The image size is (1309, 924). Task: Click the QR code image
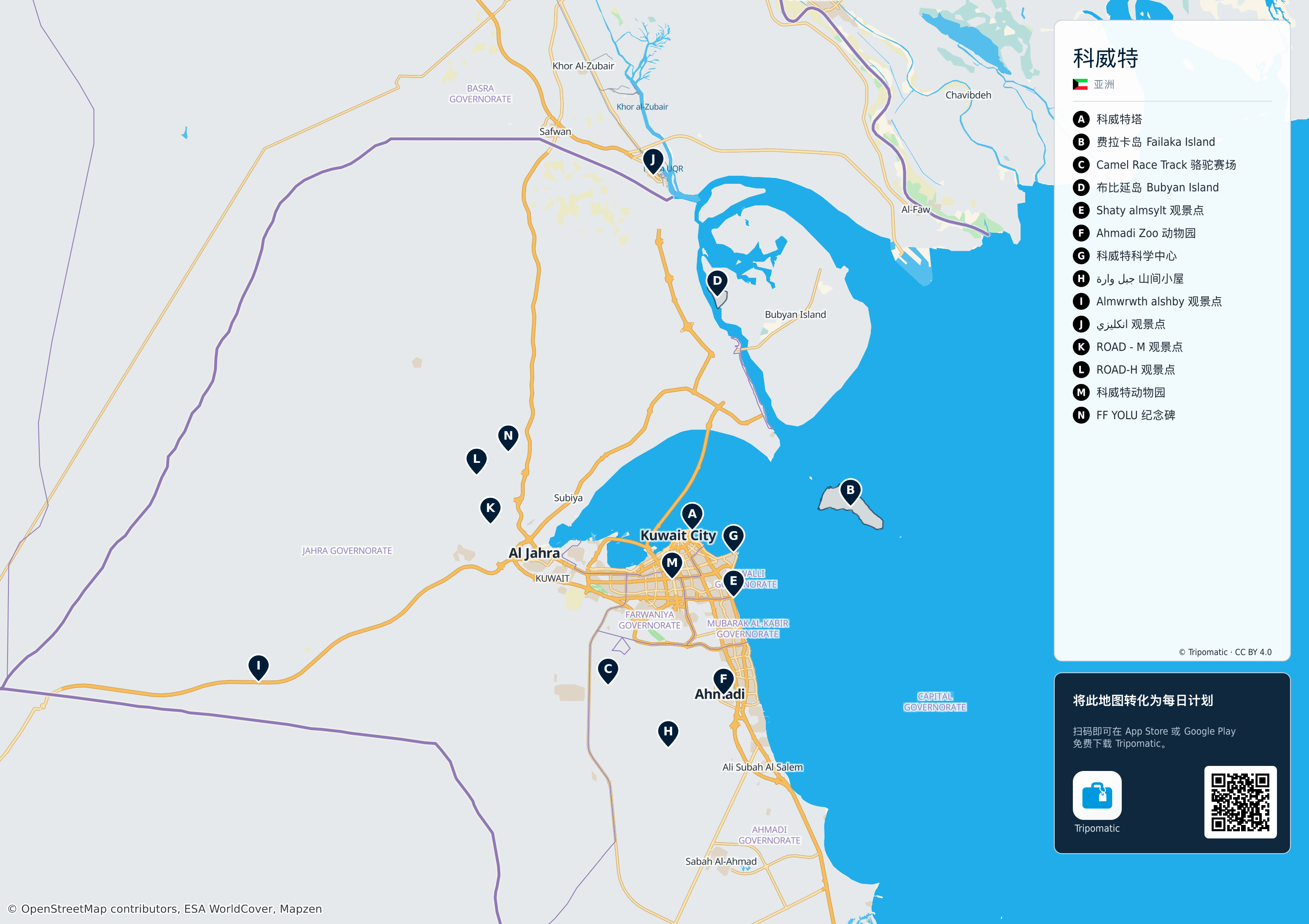1240,801
